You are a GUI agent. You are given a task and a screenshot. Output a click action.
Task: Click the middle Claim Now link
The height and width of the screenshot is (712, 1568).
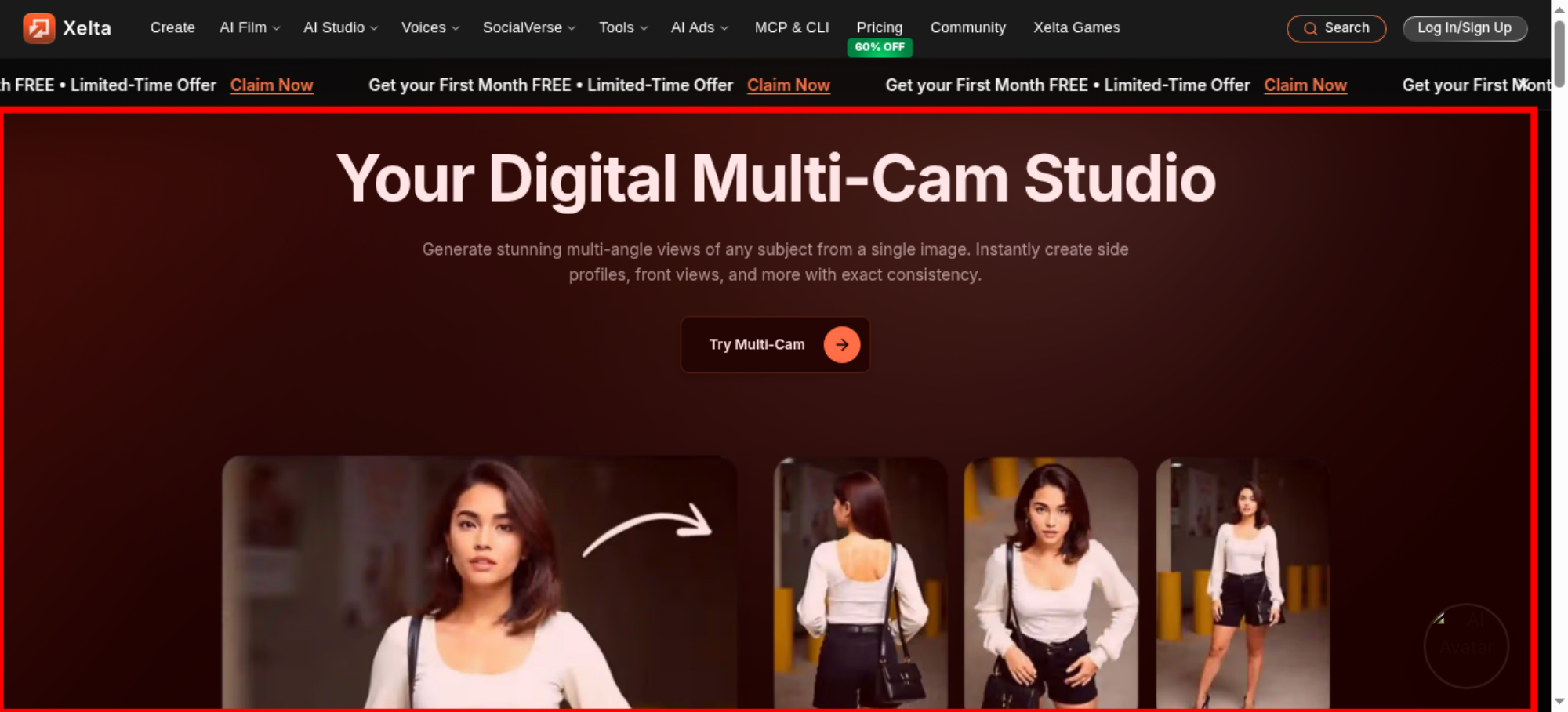(x=788, y=85)
